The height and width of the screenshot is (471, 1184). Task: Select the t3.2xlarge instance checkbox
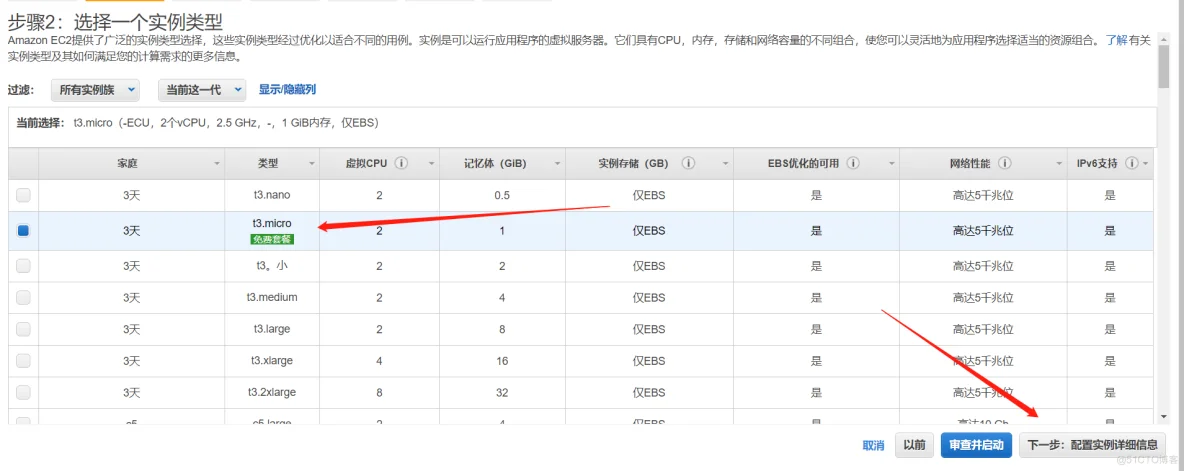pyautogui.click(x=23, y=392)
